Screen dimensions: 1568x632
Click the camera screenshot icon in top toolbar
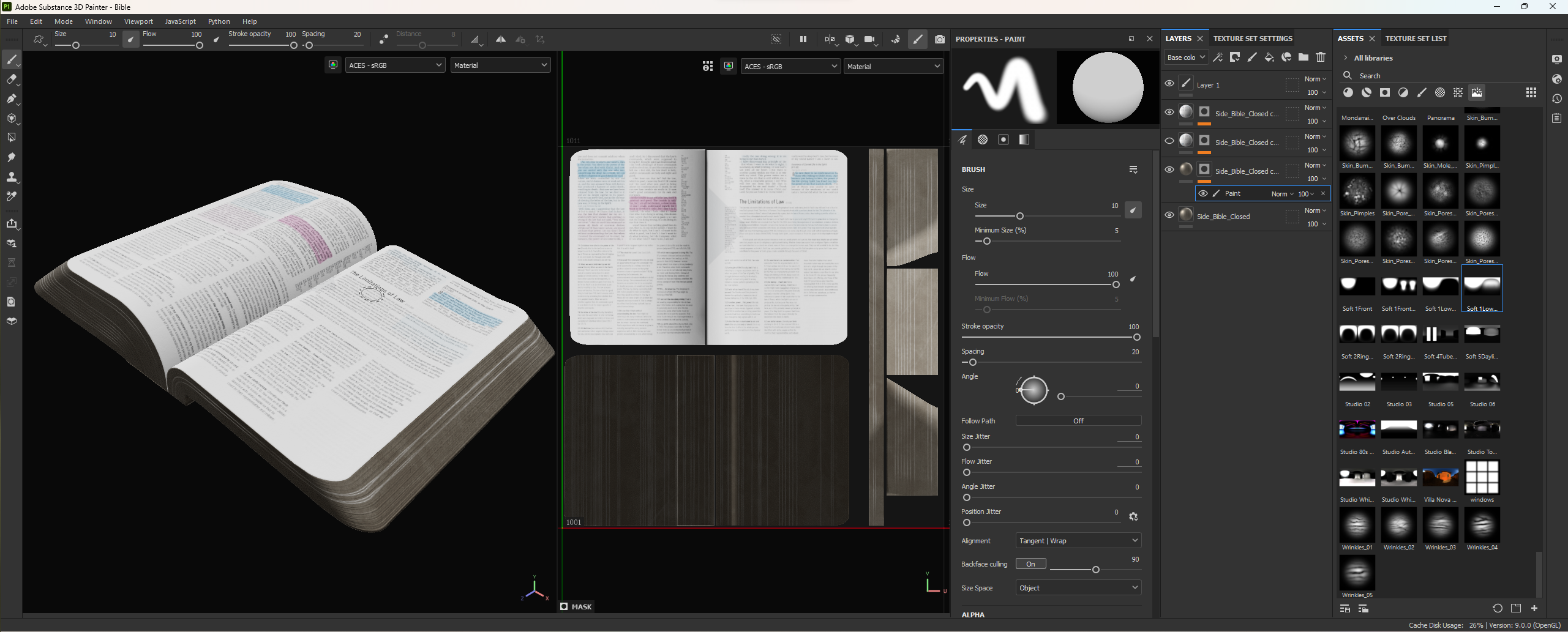pyautogui.click(x=939, y=40)
